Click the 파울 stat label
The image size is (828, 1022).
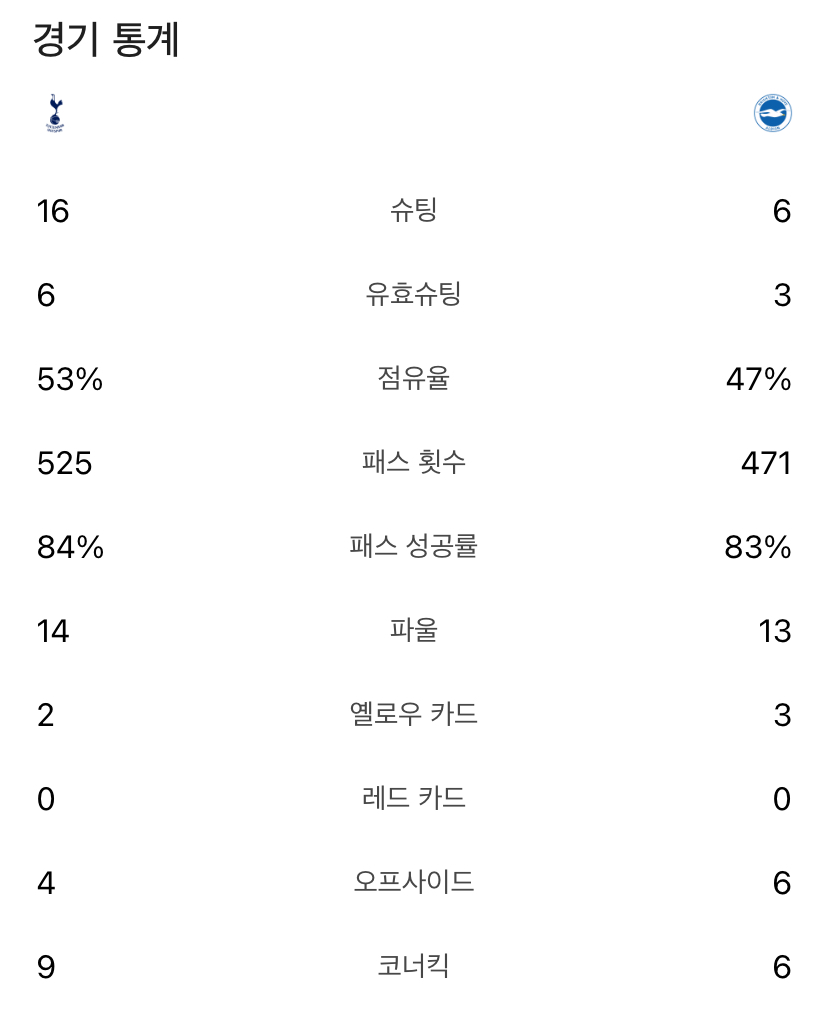(413, 630)
